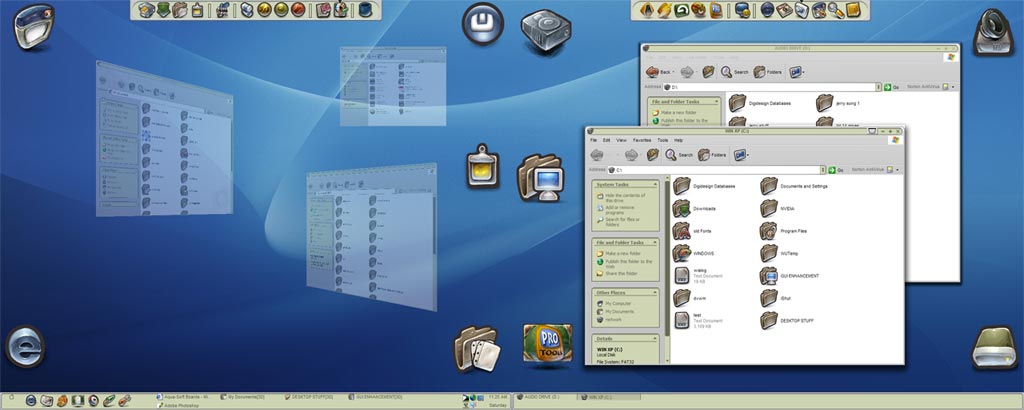This screenshot has width=1024, height=410.
Task: Click the Up folder icon in WIN XP (C:) toolbar
Action: click(x=652, y=155)
